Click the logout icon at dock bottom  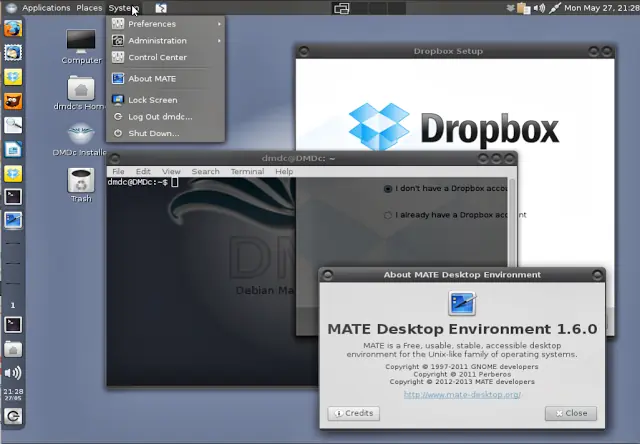[x=13, y=416]
